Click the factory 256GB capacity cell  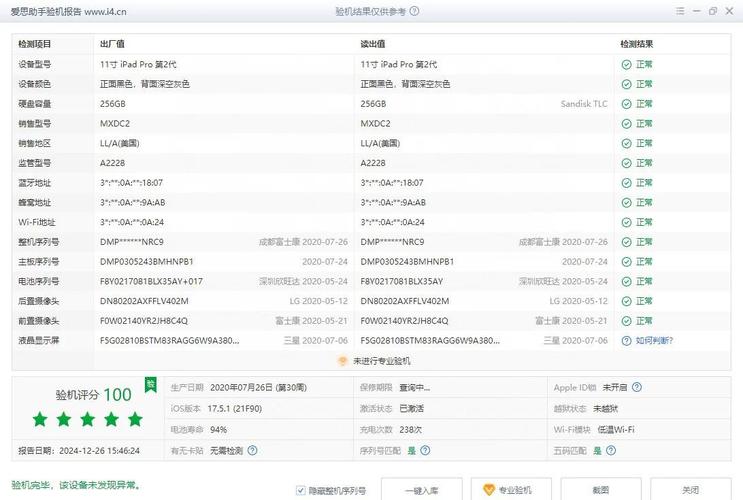[113, 104]
